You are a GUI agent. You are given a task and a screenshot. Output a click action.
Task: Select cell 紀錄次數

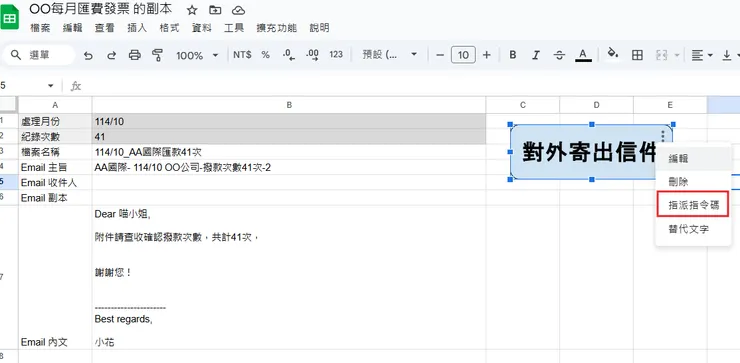(x=55, y=137)
